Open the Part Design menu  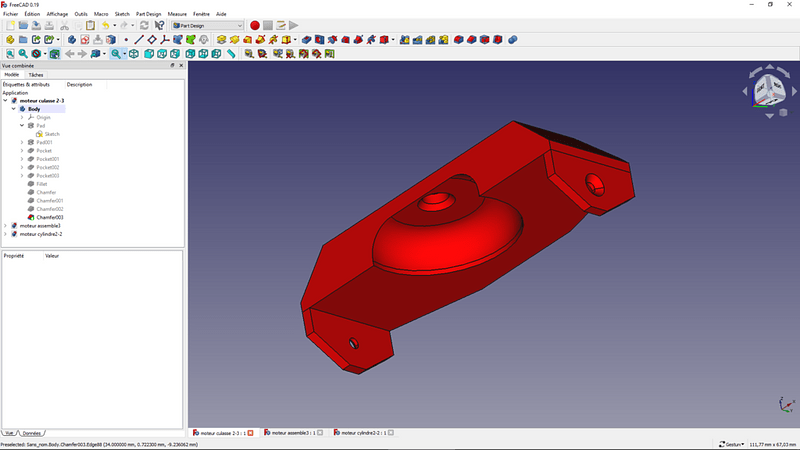148,14
